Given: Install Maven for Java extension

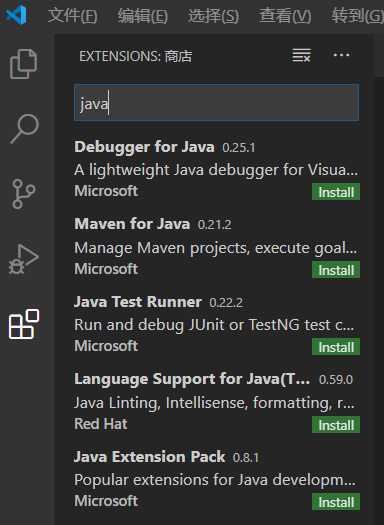Looking at the screenshot, I should click(336, 270).
